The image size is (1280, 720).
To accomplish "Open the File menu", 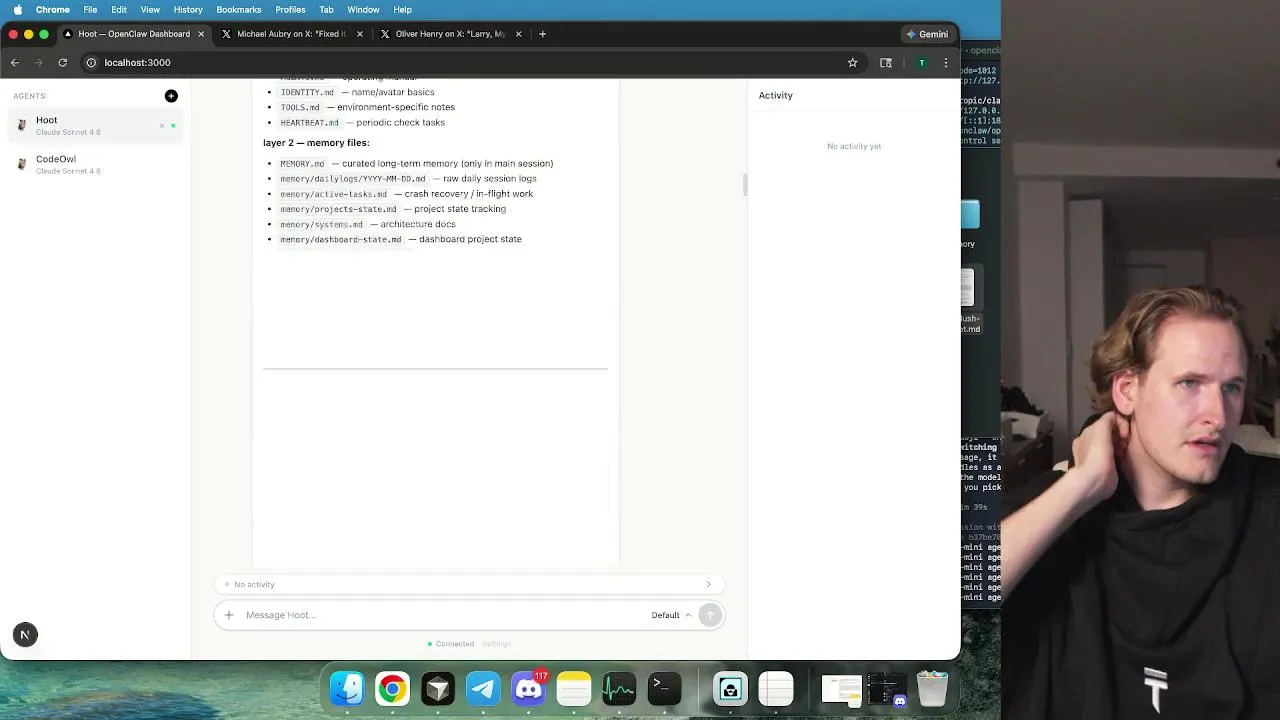I will pos(90,10).
